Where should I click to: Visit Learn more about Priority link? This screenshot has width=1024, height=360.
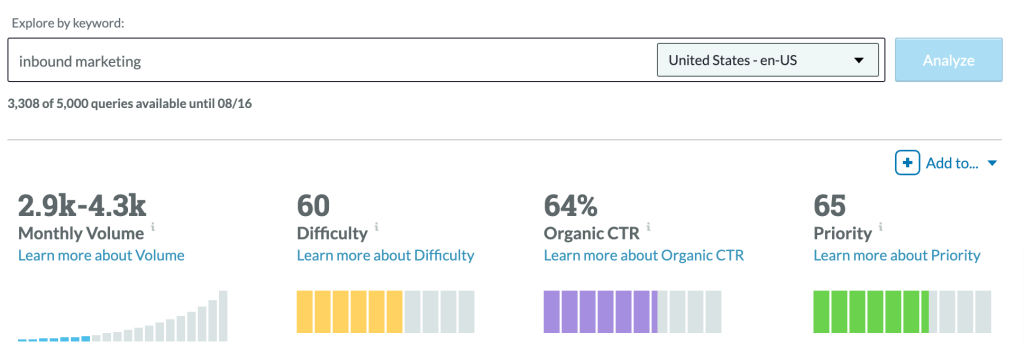click(897, 255)
